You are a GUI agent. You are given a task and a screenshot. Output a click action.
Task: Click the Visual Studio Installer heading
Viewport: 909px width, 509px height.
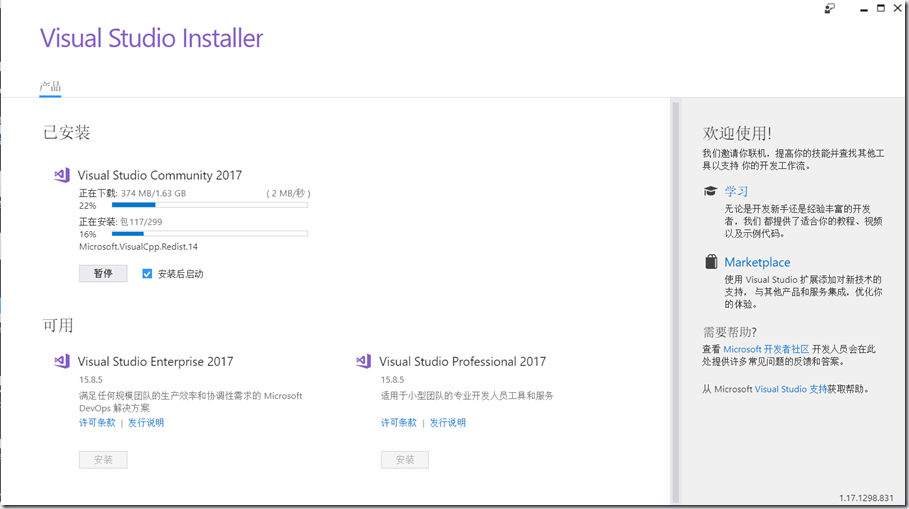coord(151,38)
